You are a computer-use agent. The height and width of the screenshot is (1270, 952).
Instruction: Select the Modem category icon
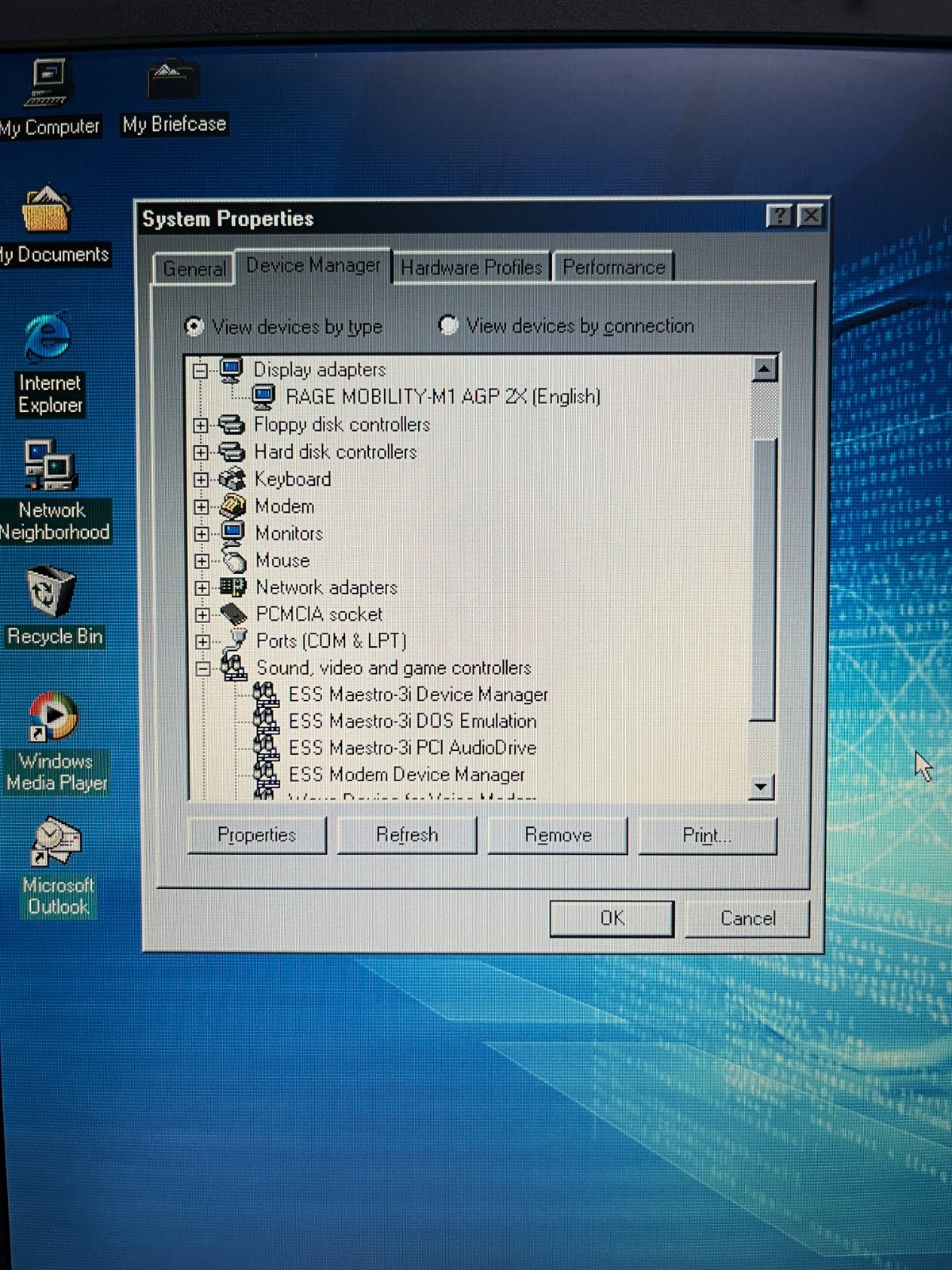(232, 506)
